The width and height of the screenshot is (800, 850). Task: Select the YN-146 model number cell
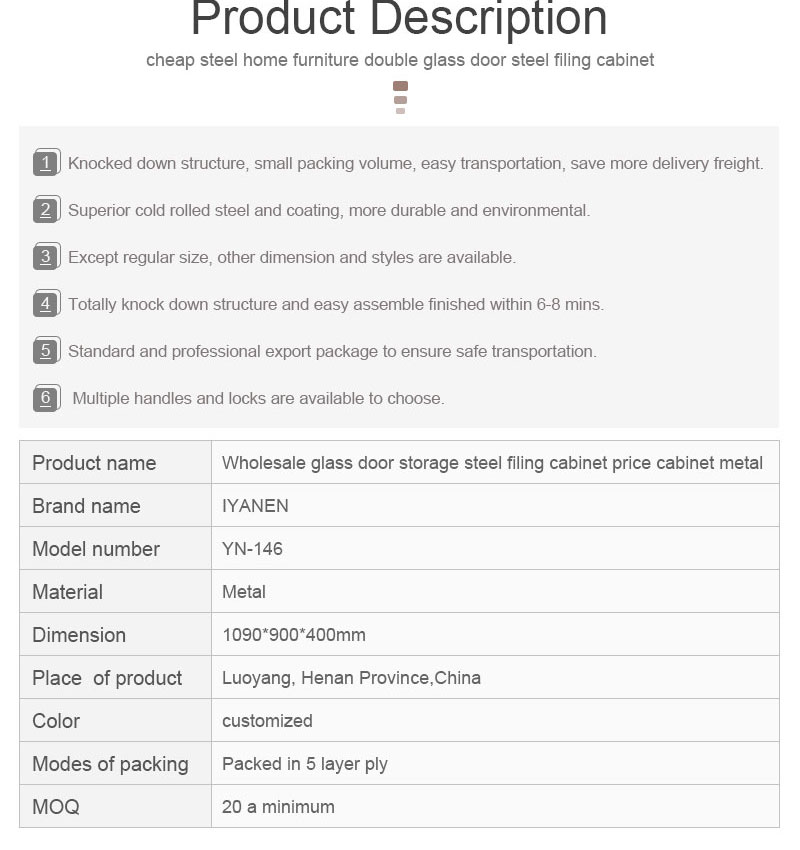point(495,548)
